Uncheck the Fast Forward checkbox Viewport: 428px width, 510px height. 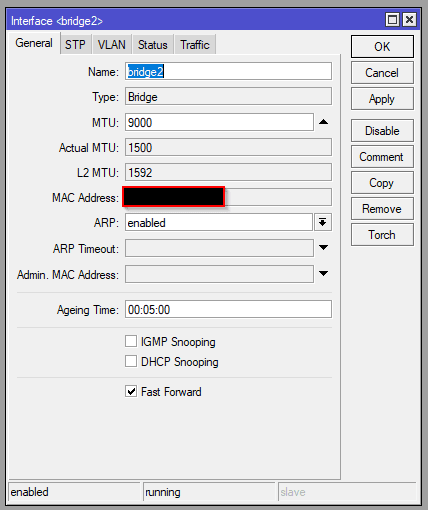click(131, 391)
